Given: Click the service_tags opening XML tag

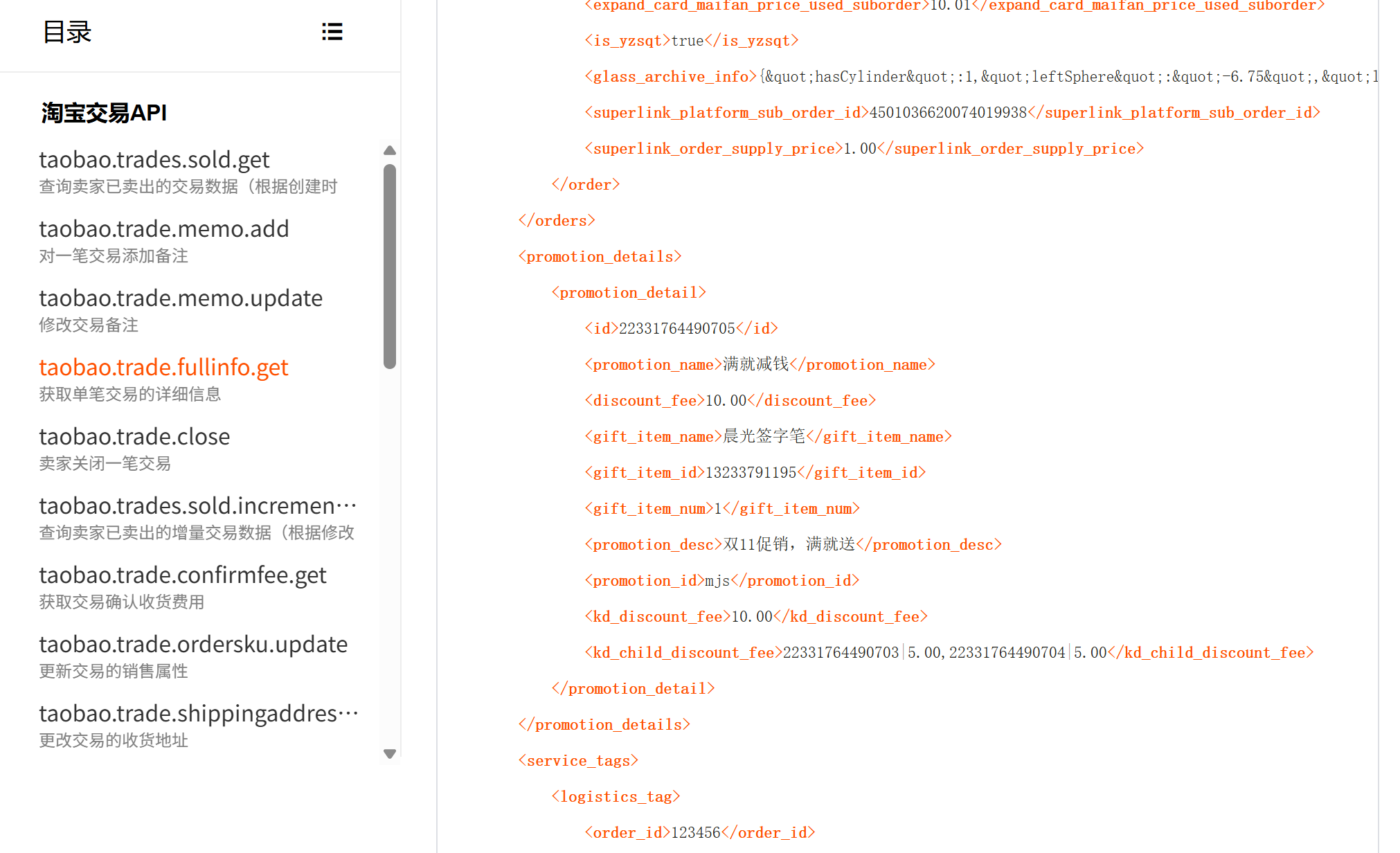Looking at the screenshot, I should [578, 761].
